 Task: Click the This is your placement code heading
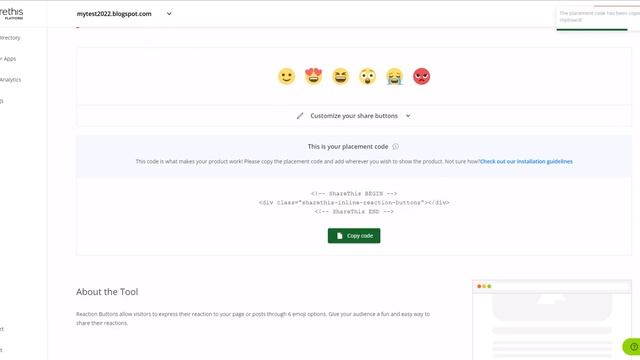coord(348,147)
